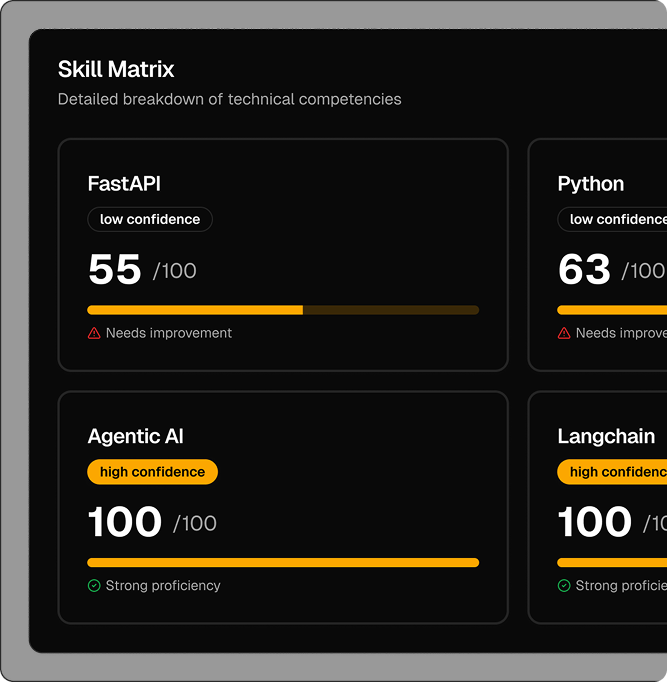Image resolution: width=667 pixels, height=682 pixels.
Task: Click the score 100 in Agentic AI card
Action: tap(125, 522)
